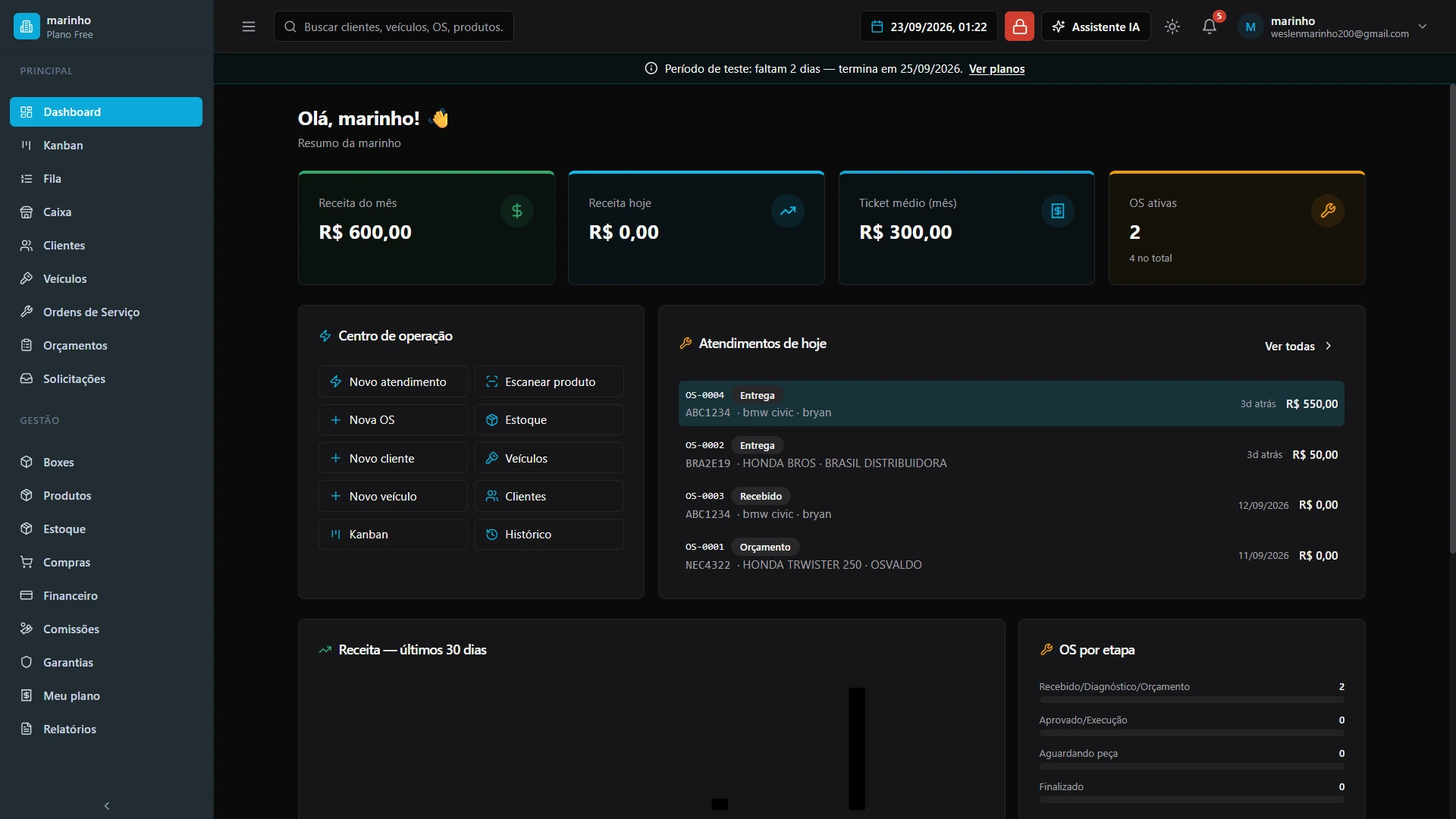The height and width of the screenshot is (819, 1456).
Task: Open Histórico quick action
Action: (549, 534)
